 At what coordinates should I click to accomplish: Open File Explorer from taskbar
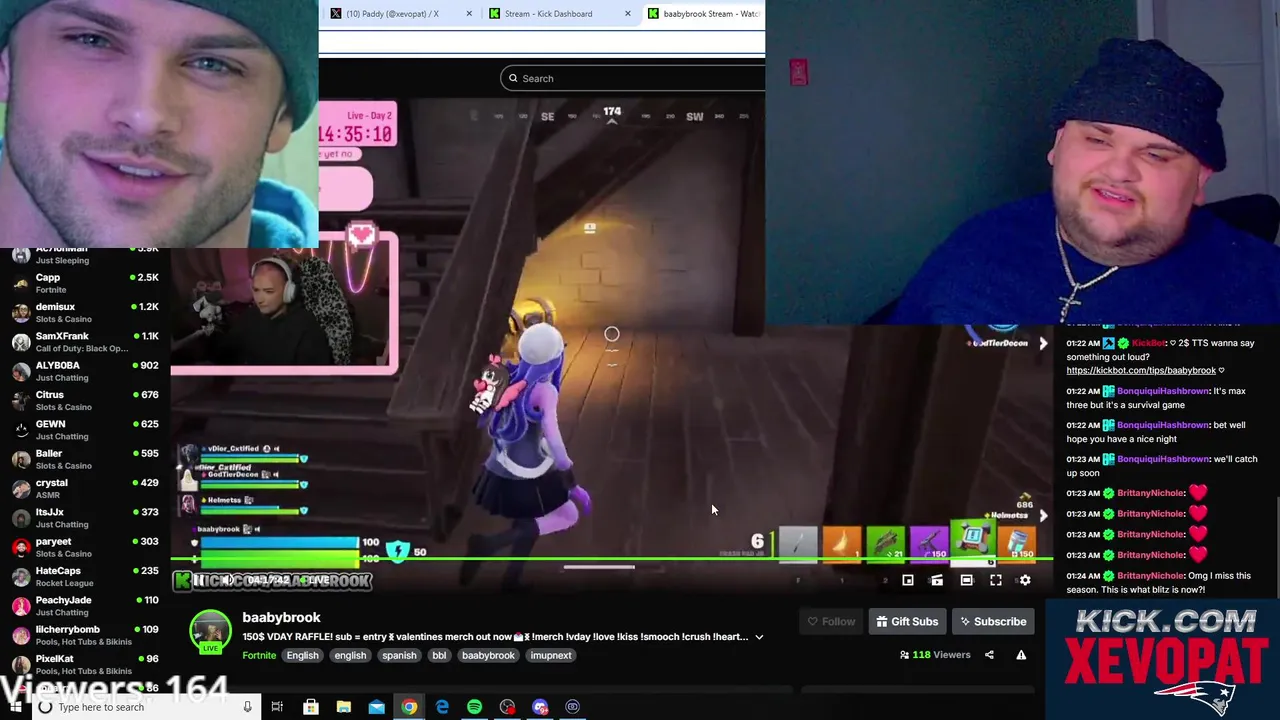[x=343, y=707]
